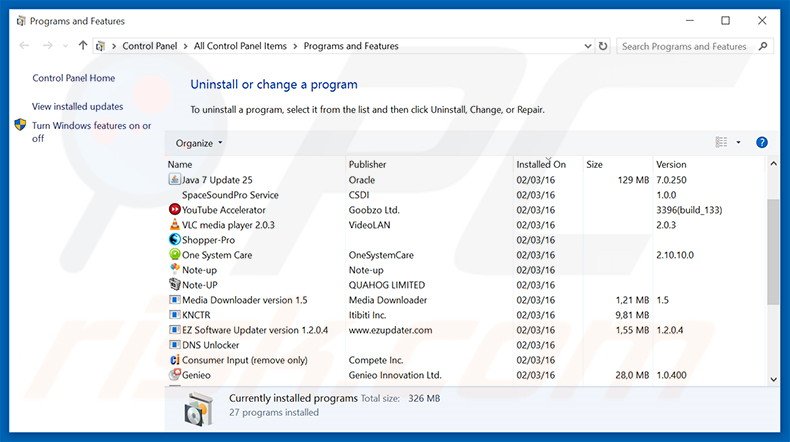Click the www.ezupdater.com publisher cell
This screenshot has width=790, height=442.
(x=390, y=330)
